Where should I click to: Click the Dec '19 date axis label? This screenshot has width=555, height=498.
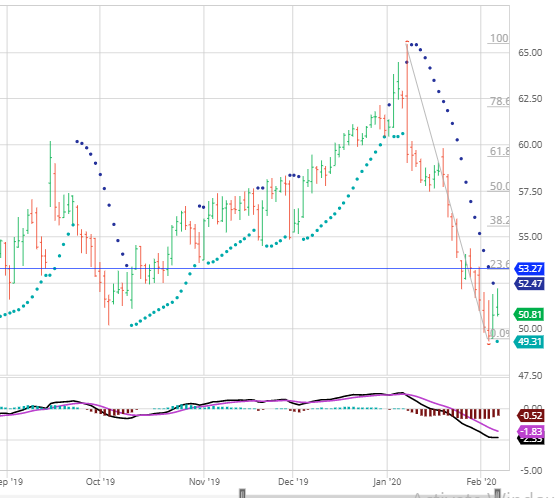pos(293,482)
